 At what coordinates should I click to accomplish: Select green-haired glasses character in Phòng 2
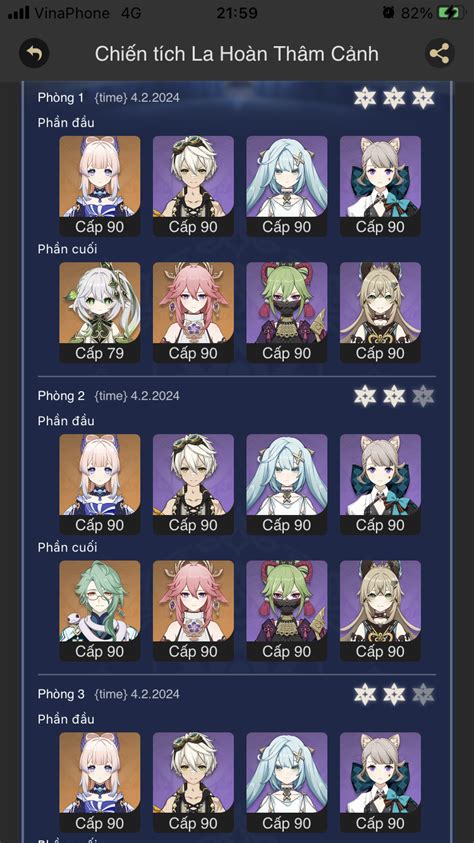coord(99,611)
